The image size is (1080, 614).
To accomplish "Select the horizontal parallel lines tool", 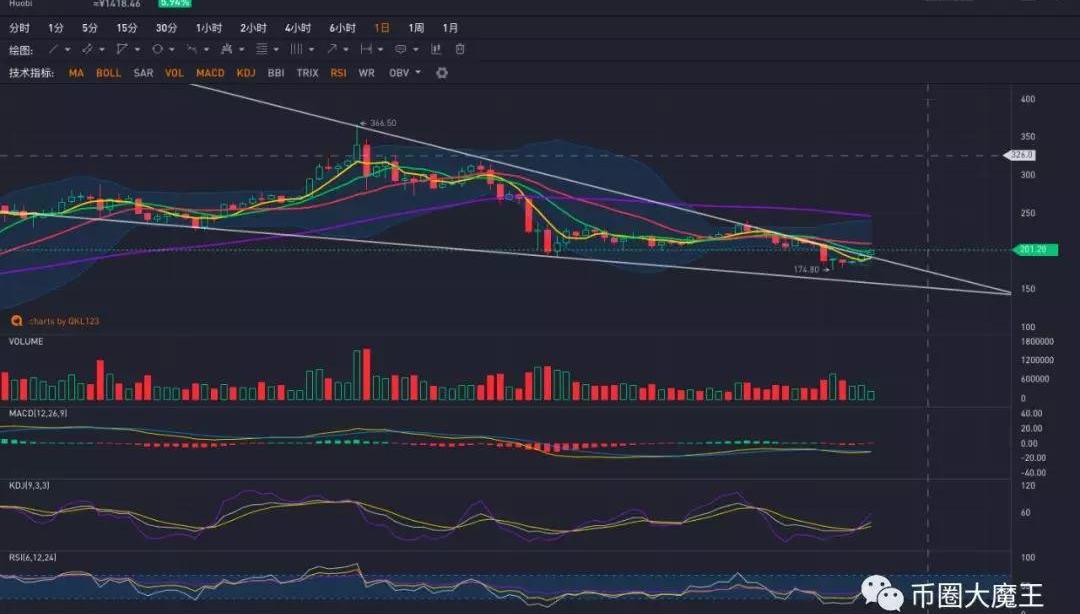I will point(261,49).
